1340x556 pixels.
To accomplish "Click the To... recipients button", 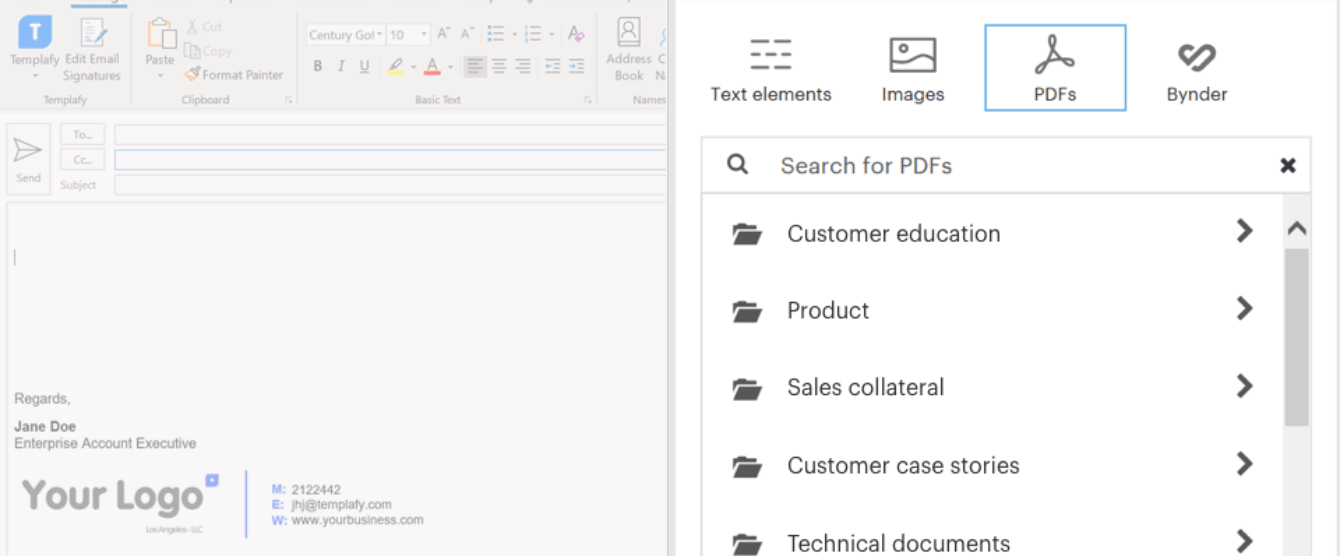I will (82, 134).
